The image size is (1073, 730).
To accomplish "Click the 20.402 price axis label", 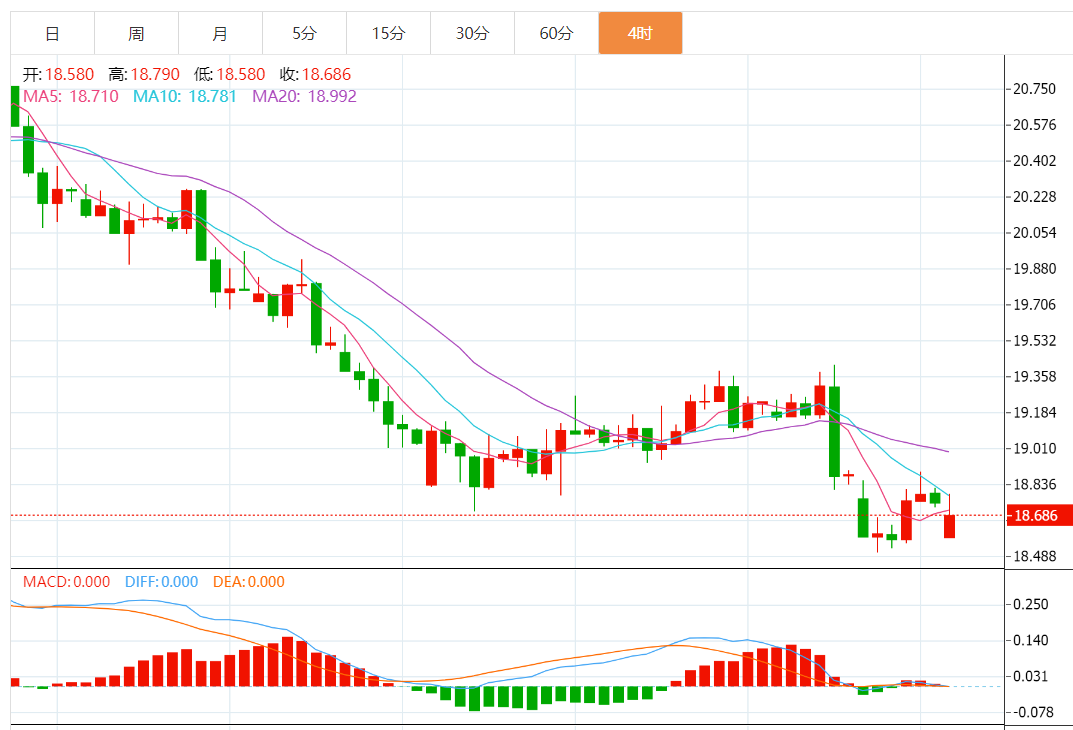I will tap(1034, 161).
